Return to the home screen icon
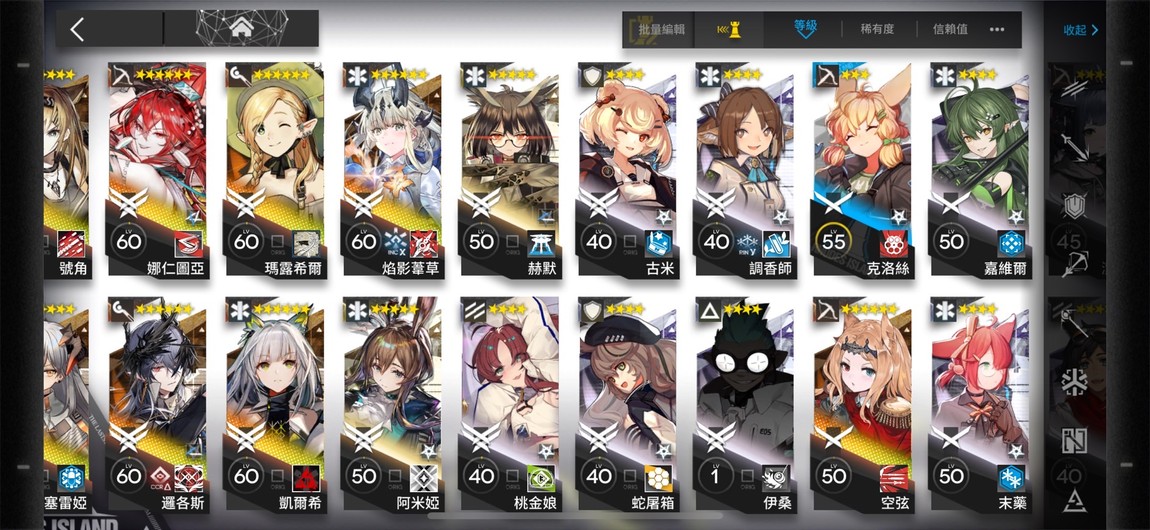 click(241, 29)
